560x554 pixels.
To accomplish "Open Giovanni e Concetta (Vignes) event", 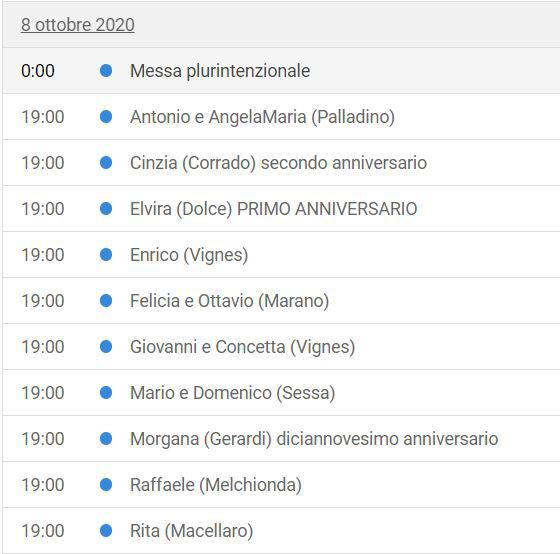I will pos(242,347).
